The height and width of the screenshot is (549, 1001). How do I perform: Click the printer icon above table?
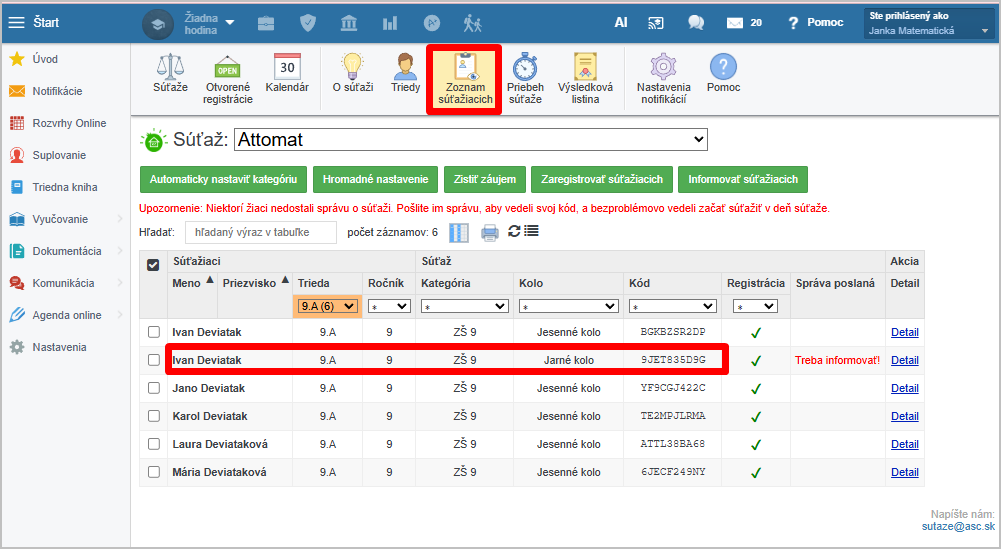pyautogui.click(x=489, y=233)
